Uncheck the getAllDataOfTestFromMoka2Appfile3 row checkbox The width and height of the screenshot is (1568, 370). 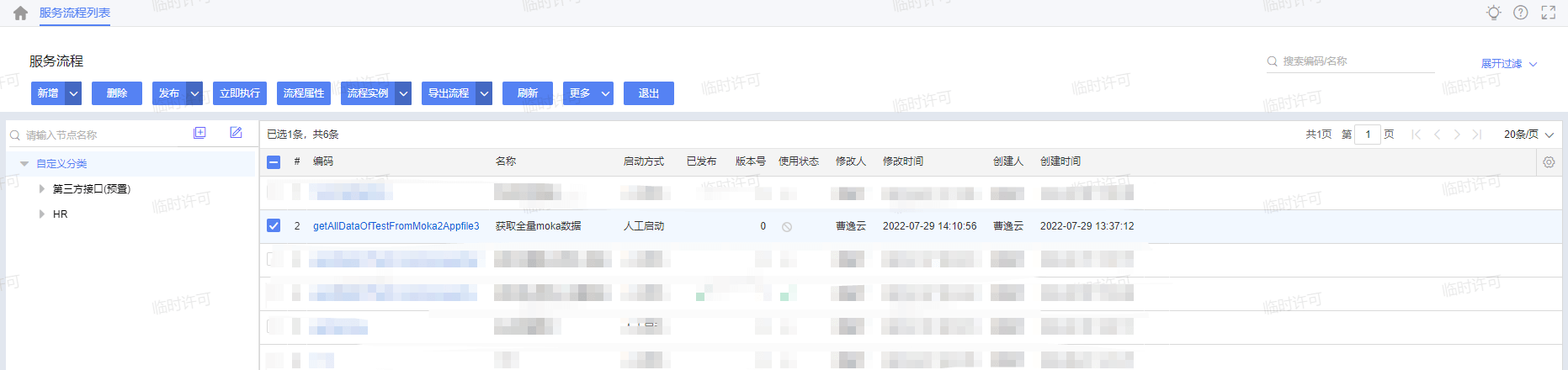pyautogui.click(x=274, y=225)
